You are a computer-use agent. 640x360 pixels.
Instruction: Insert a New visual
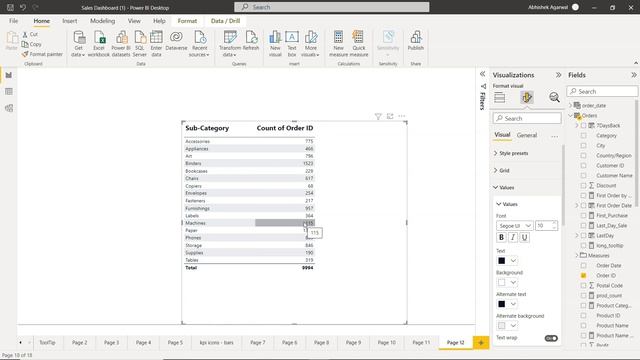(x=275, y=44)
